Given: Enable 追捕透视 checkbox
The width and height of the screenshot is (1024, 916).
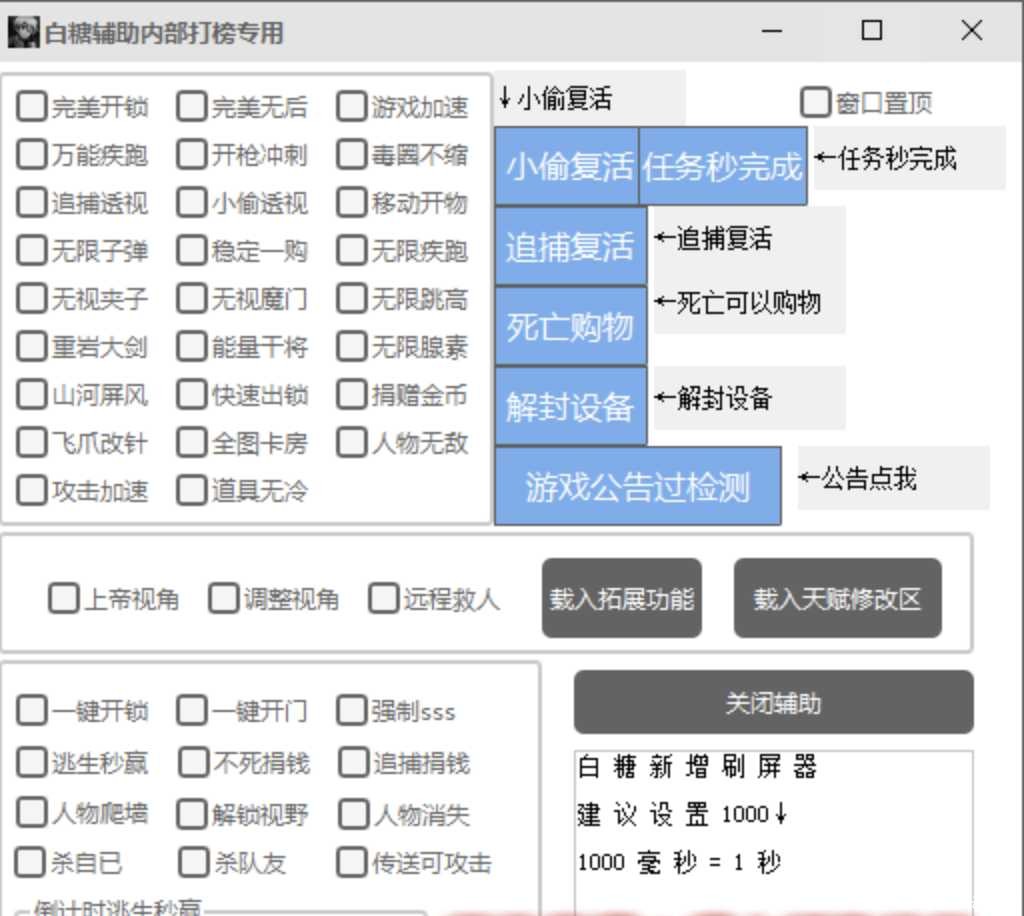Looking at the screenshot, I should coord(31,202).
